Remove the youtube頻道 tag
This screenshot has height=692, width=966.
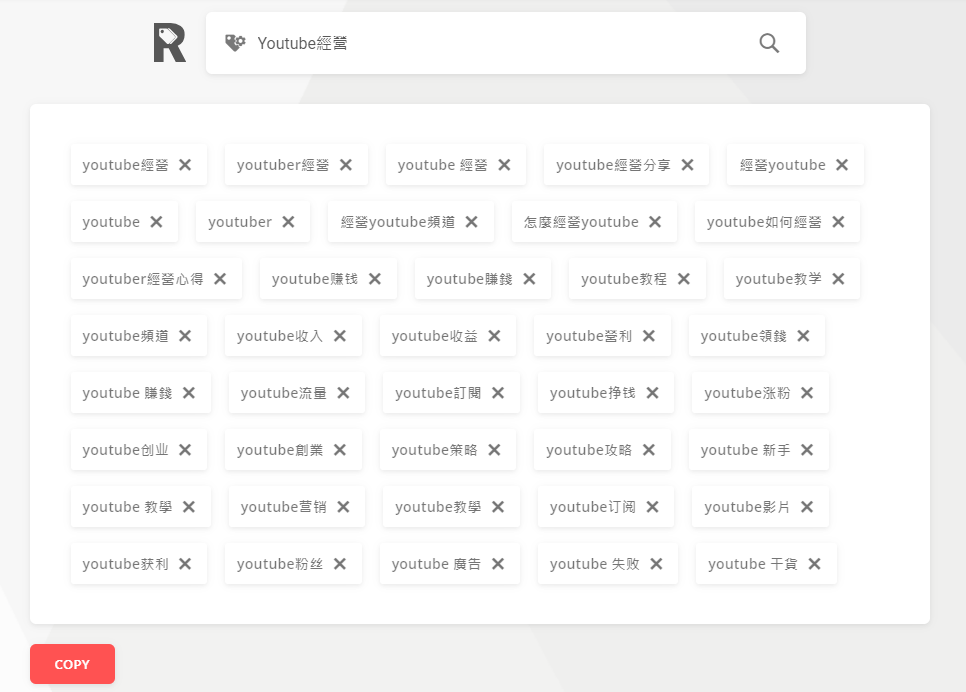point(185,336)
